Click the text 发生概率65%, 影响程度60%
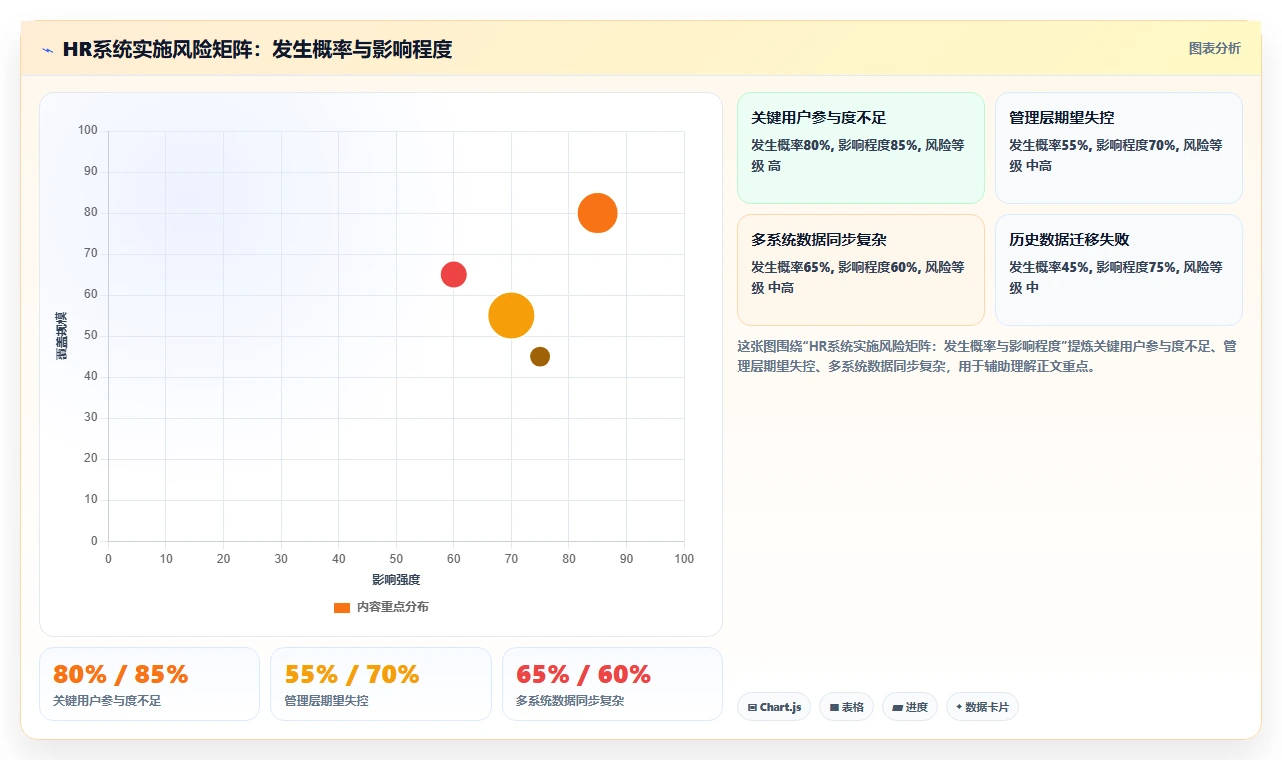 835,267
